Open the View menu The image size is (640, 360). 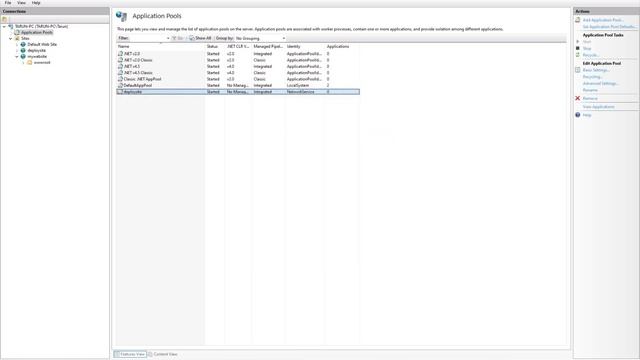coord(21,3)
